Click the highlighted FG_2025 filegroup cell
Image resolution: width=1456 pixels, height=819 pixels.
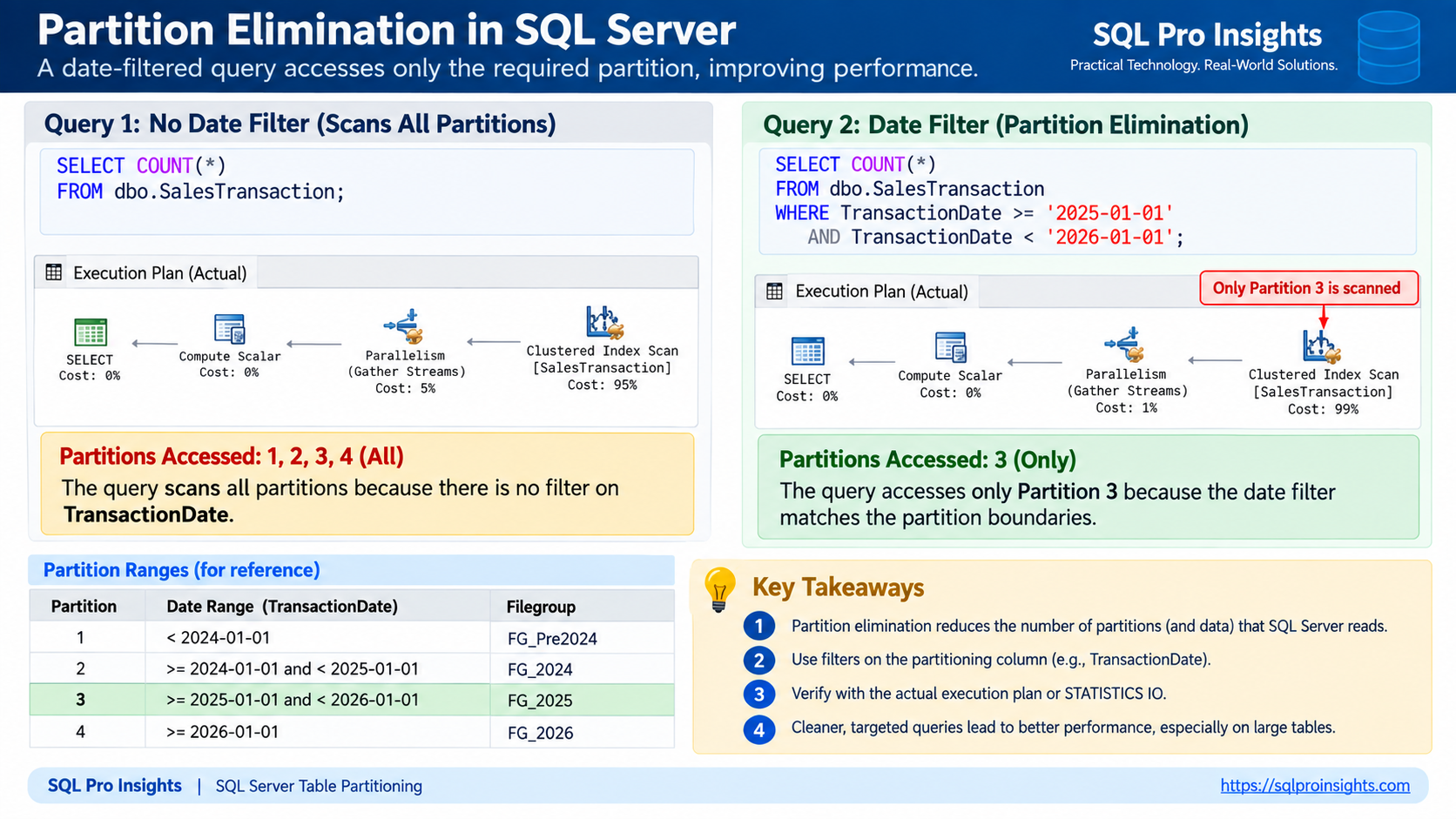point(582,701)
